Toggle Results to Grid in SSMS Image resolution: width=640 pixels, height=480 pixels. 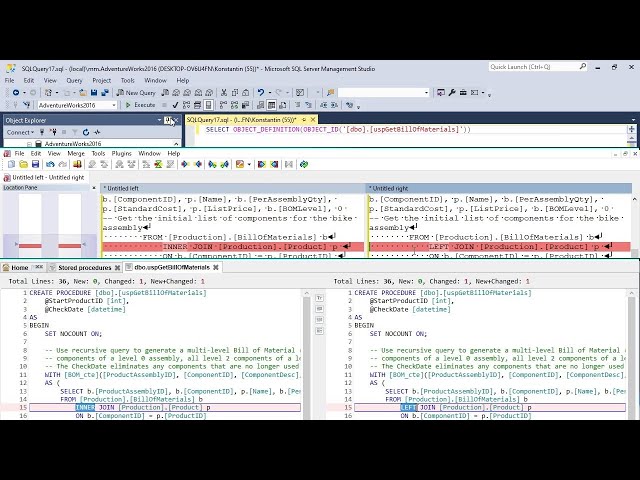click(271, 105)
